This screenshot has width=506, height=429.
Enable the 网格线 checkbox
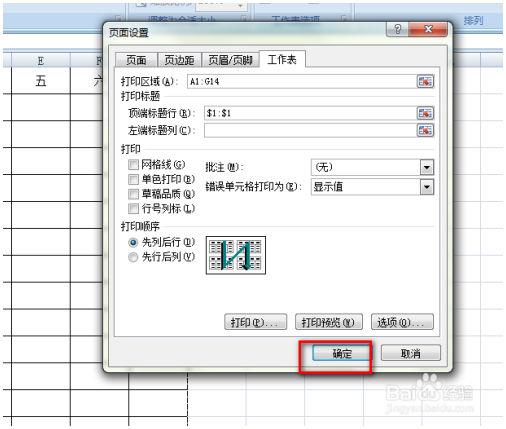click(x=133, y=164)
